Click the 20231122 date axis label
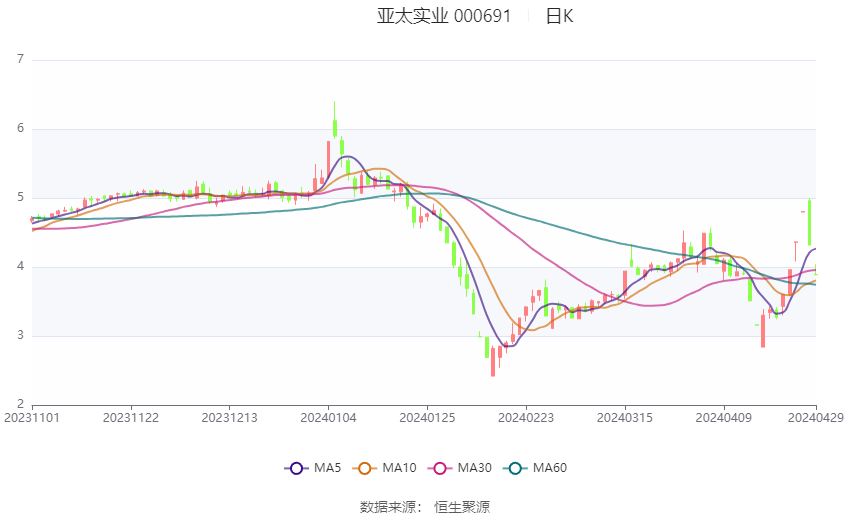This screenshot has width=850, height=517. point(131,418)
